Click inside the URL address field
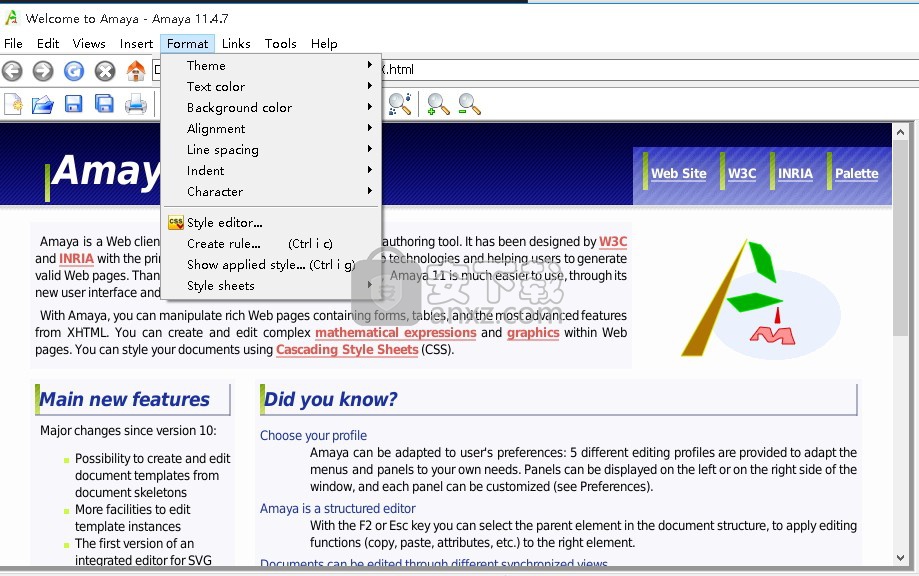Viewport: 919px width, 576px height. (535, 70)
